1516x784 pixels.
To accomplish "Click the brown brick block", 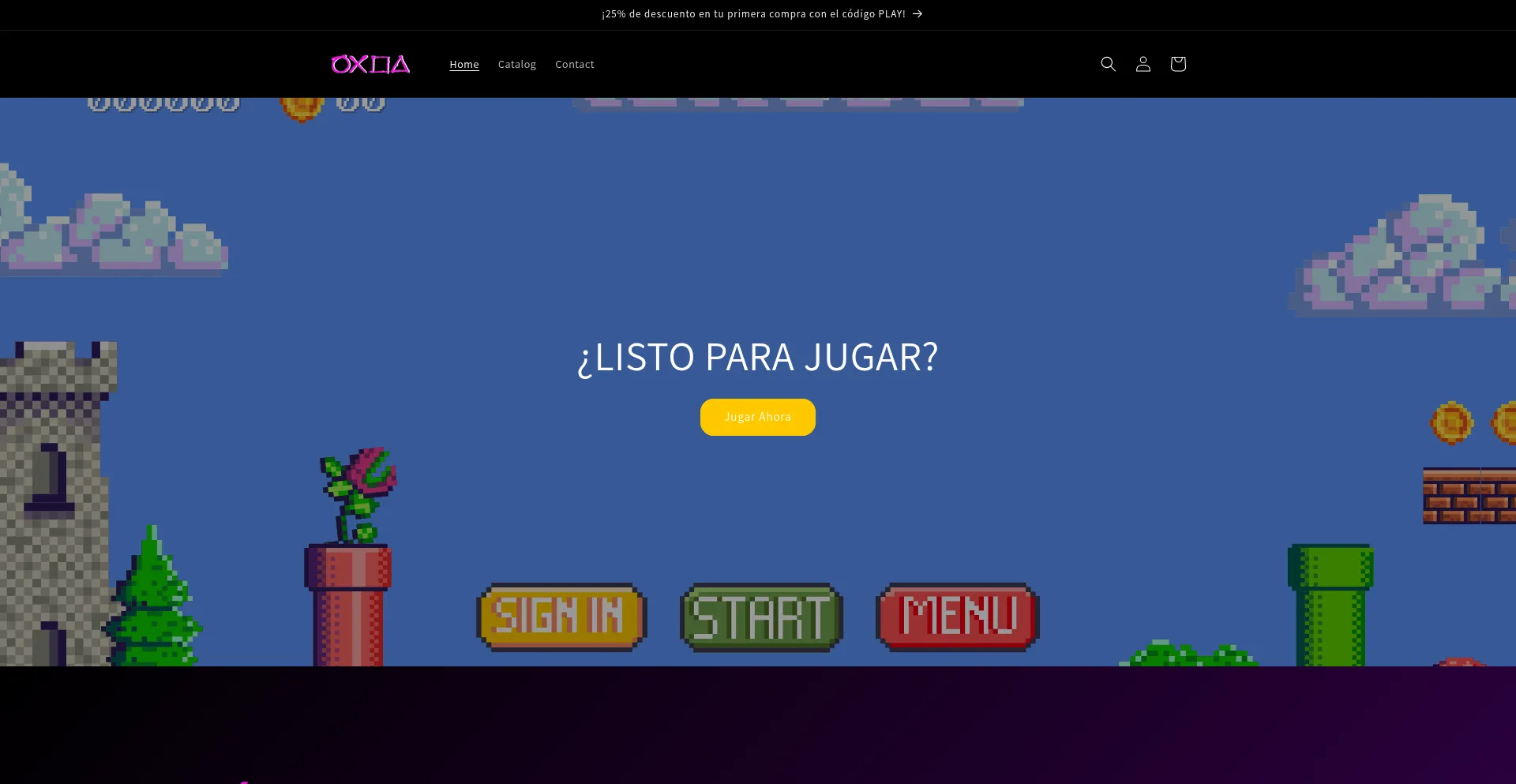I will click(1469, 496).
